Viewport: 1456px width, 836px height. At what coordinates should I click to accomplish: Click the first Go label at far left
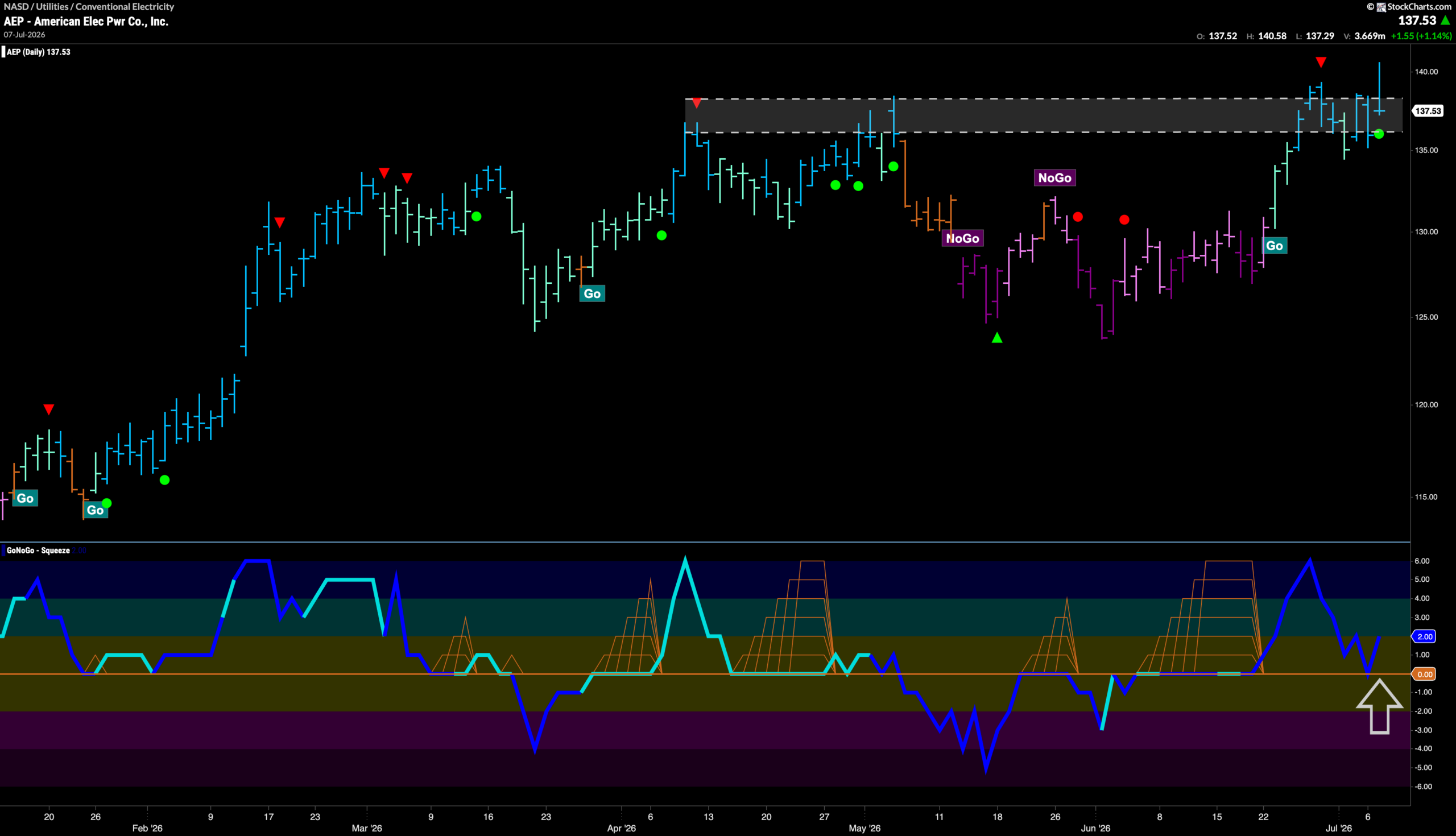click(24, 498)
